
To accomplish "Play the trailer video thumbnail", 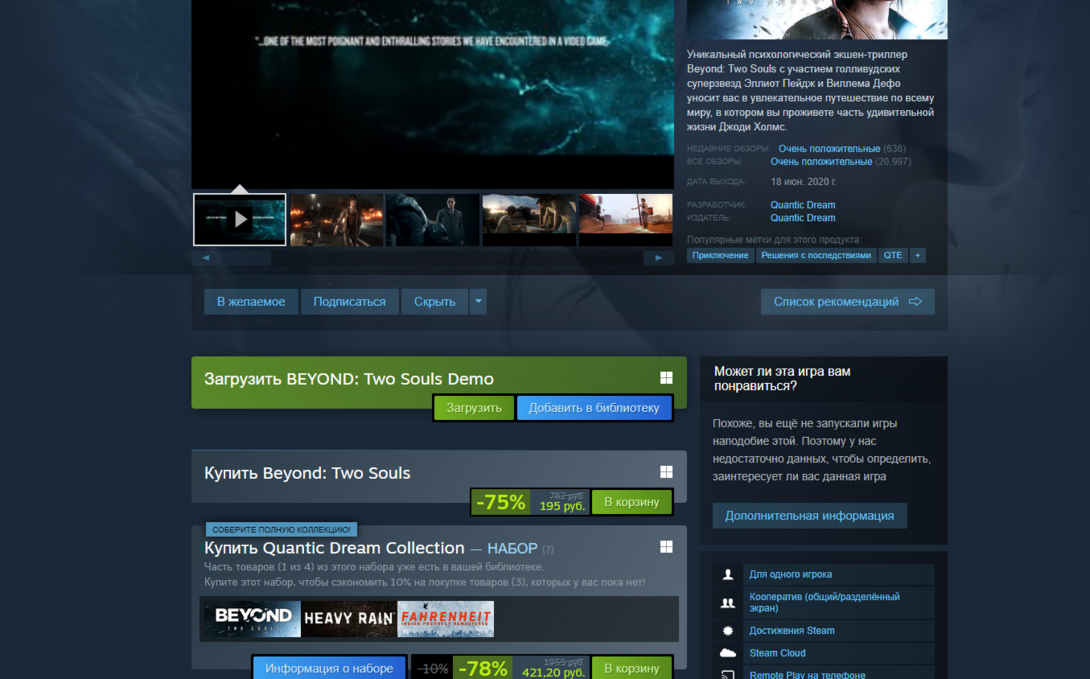I will [x=240, y=219].
